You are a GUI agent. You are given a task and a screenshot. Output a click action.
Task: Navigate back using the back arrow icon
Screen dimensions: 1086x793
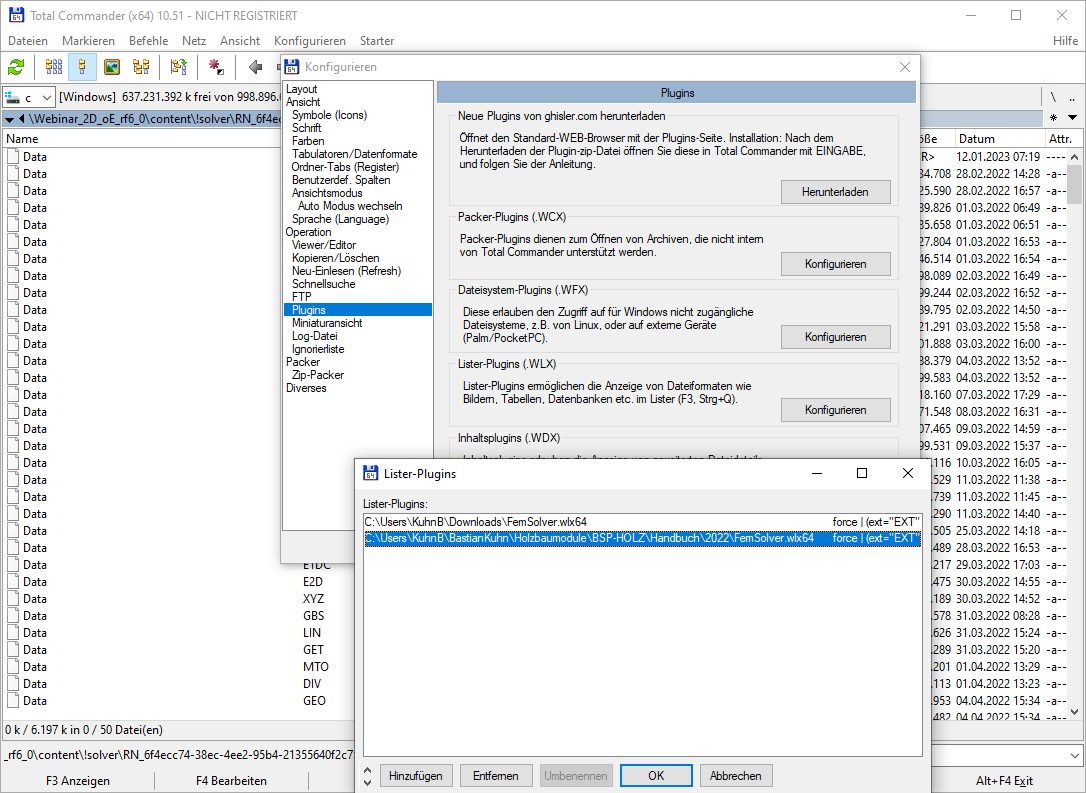pos(254,67)
